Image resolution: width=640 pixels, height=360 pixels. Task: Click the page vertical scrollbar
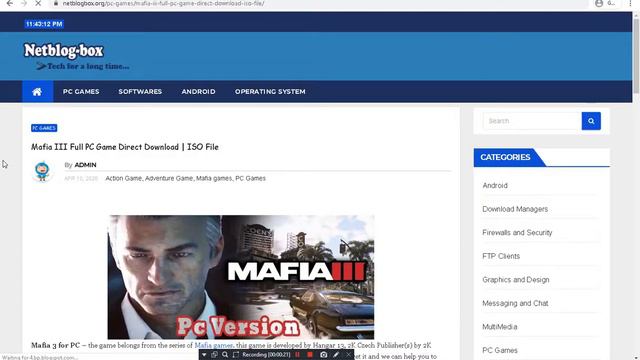(636, 55)
